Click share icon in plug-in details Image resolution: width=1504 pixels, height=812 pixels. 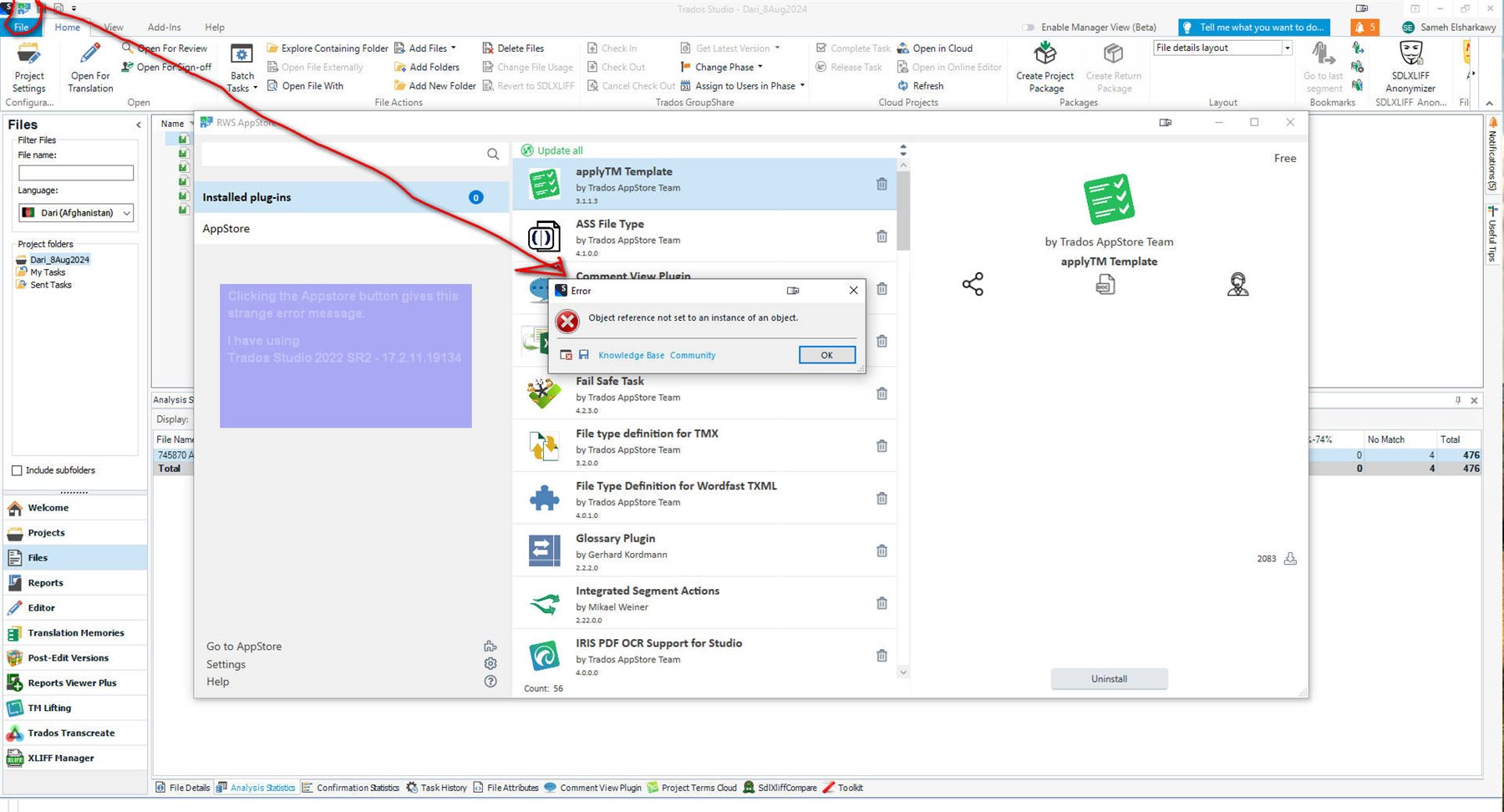973,284
